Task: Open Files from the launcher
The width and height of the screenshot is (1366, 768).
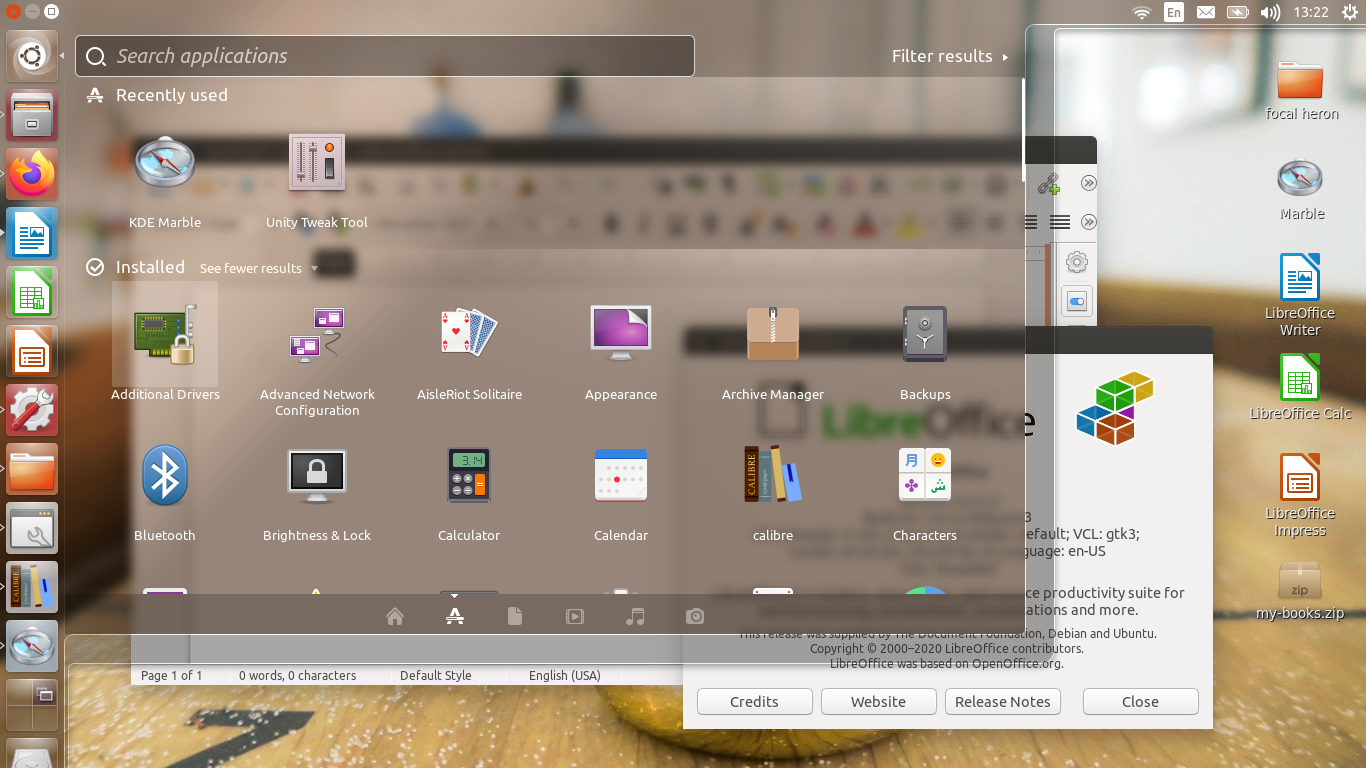Action: 33,114
